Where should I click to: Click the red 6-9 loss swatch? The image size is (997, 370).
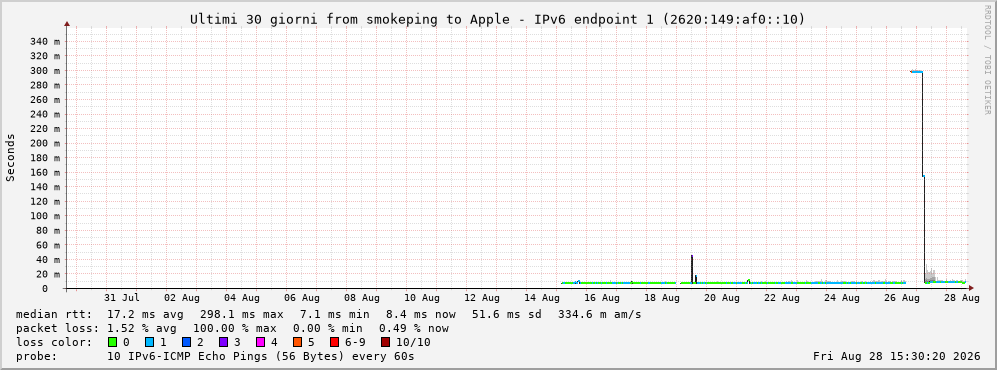[x=334, y=342]
